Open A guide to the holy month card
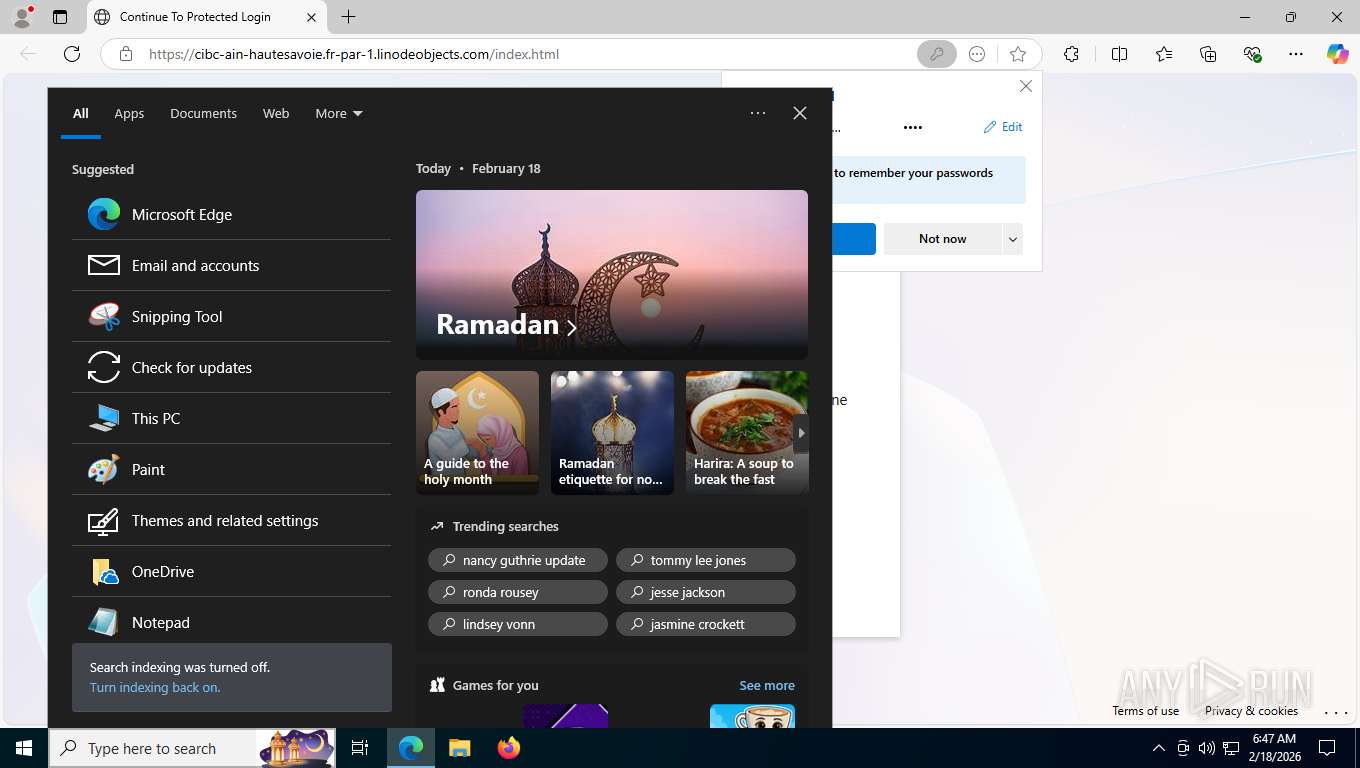This screenshot has width=1360, height=768. pos(477,432)
